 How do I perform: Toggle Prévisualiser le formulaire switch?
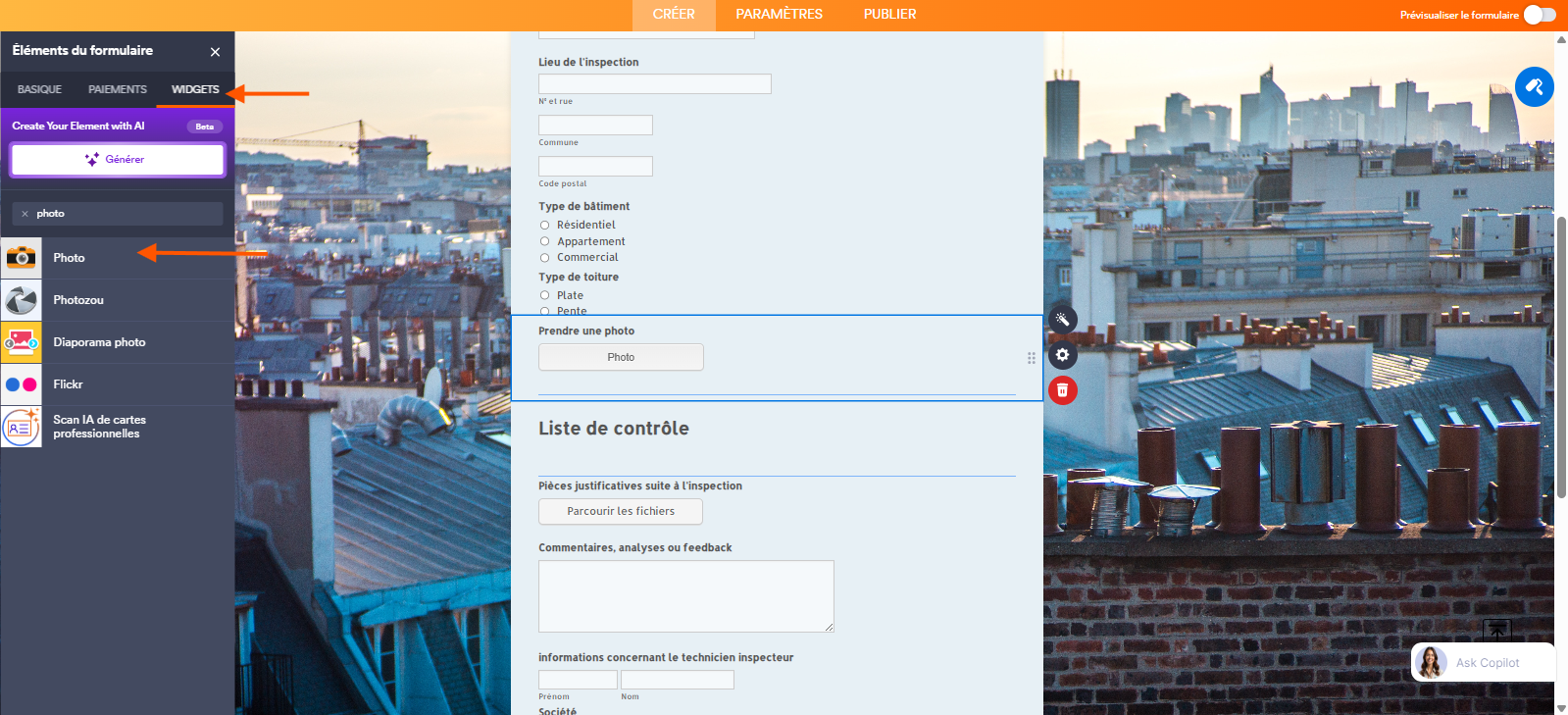(1540, 15)
